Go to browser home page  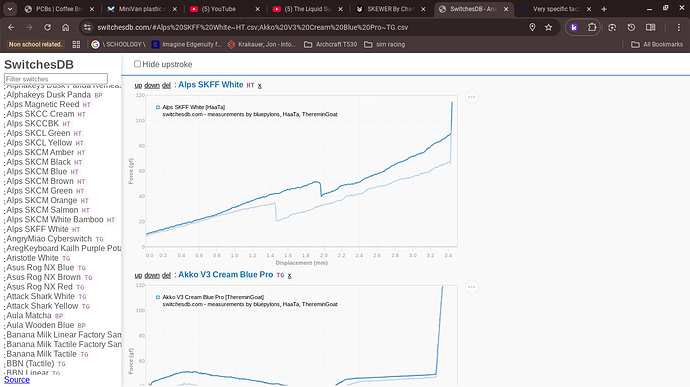[x=65, y=27]
